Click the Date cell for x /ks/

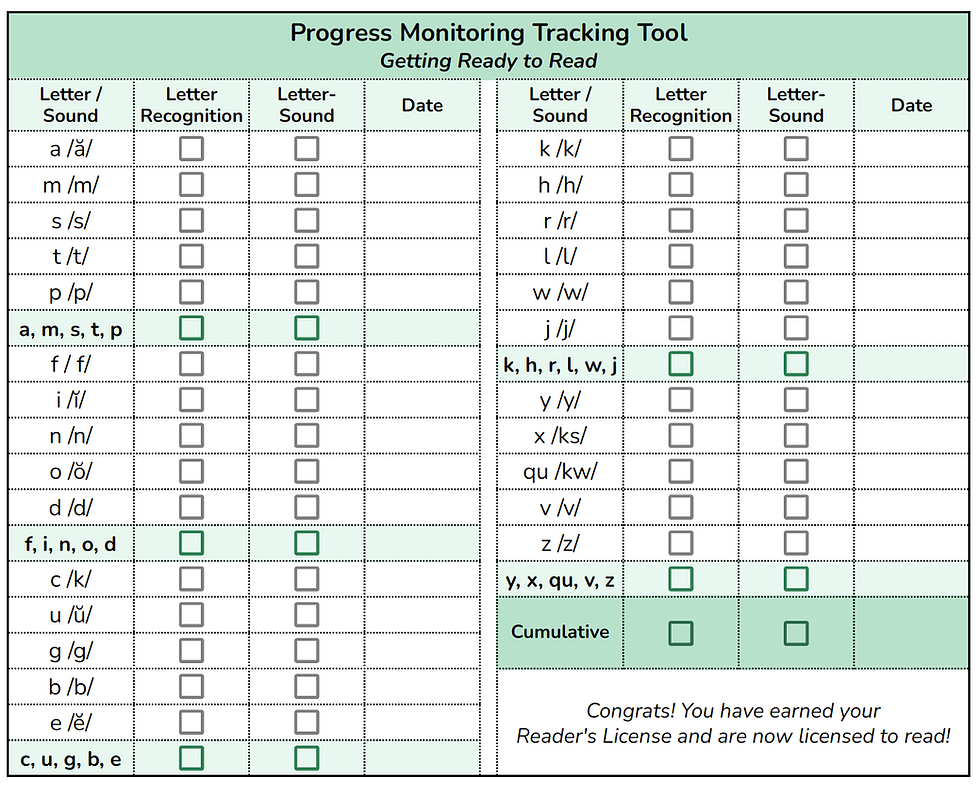pos(911,436)
